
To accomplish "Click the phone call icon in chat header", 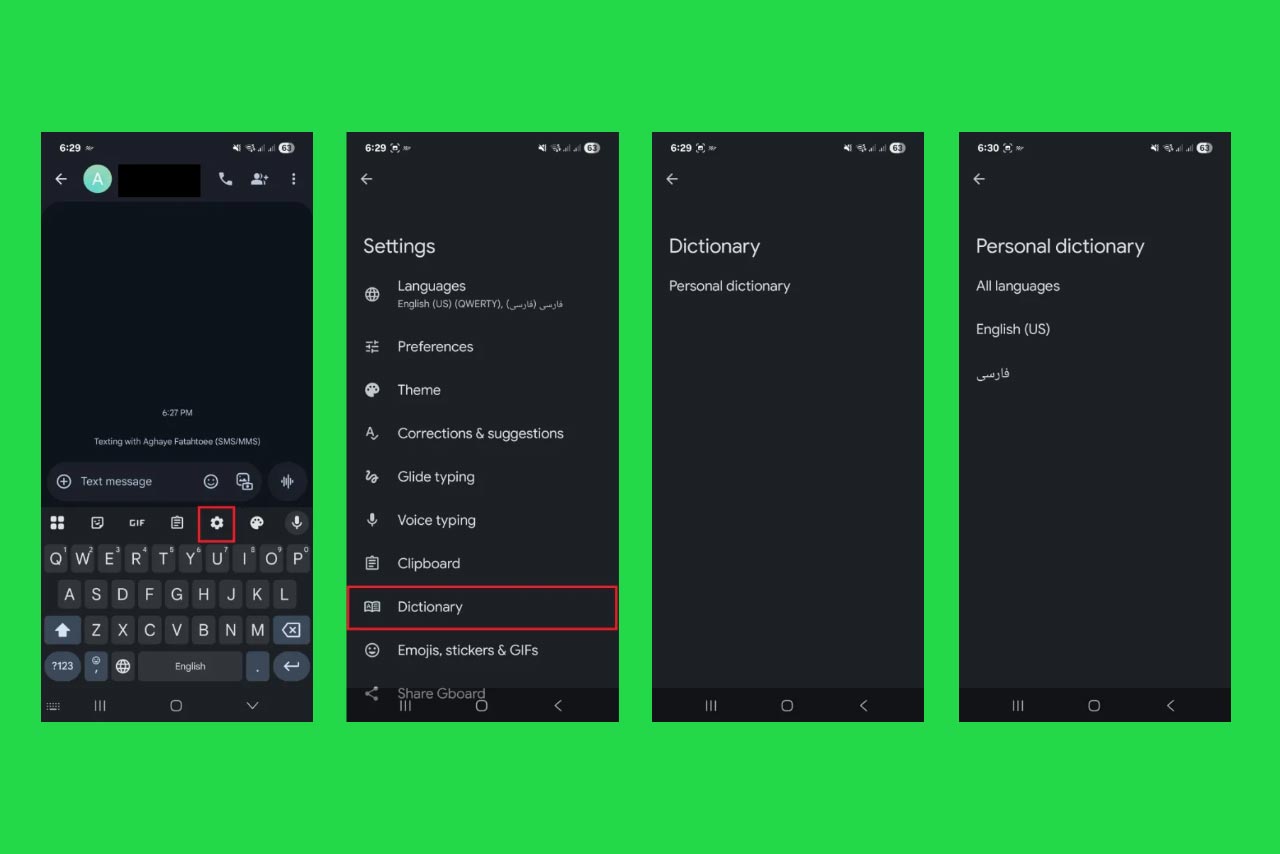I will 225,179.
